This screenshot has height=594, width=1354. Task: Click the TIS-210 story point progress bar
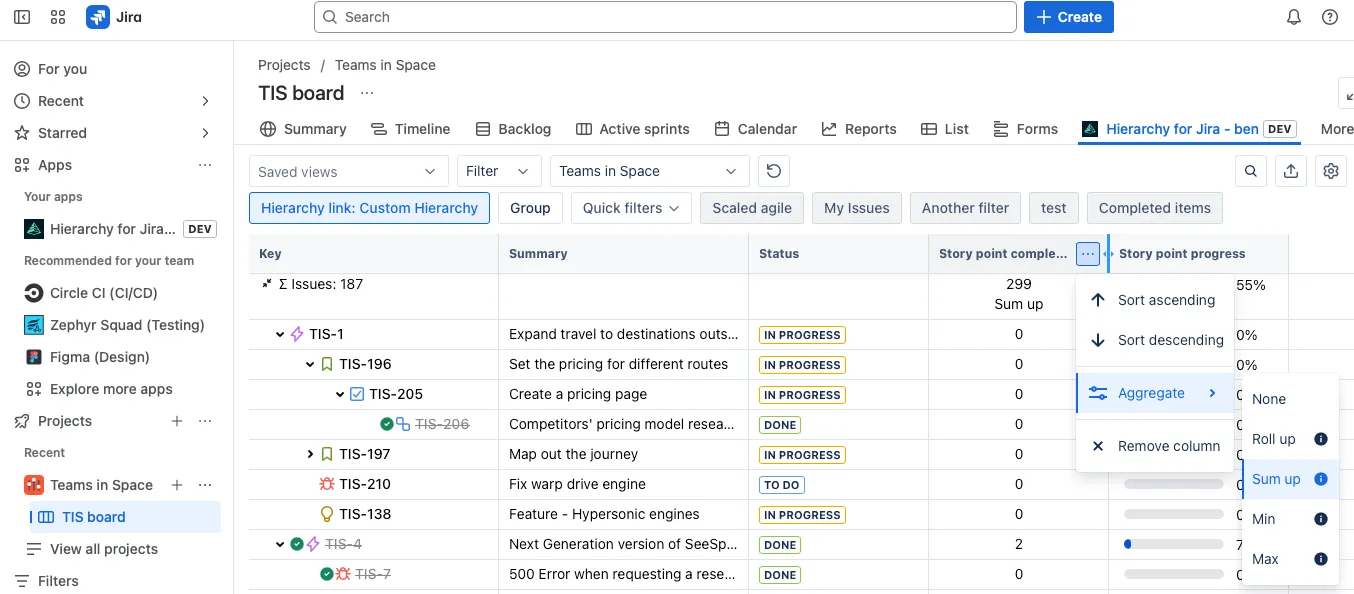click(x=1173, y=484)
